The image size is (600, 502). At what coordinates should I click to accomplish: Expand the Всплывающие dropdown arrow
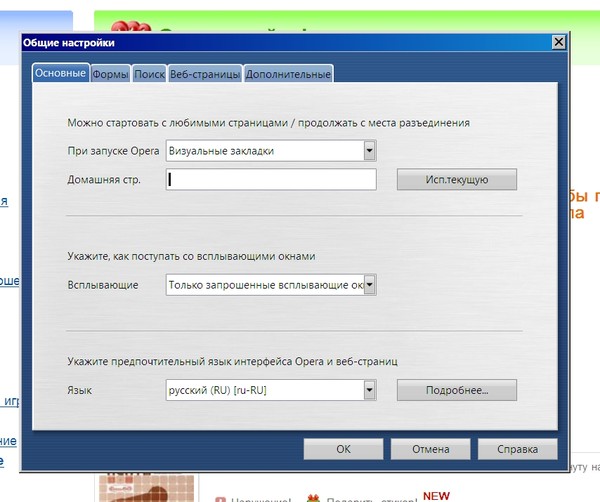[x=369, y=285]
